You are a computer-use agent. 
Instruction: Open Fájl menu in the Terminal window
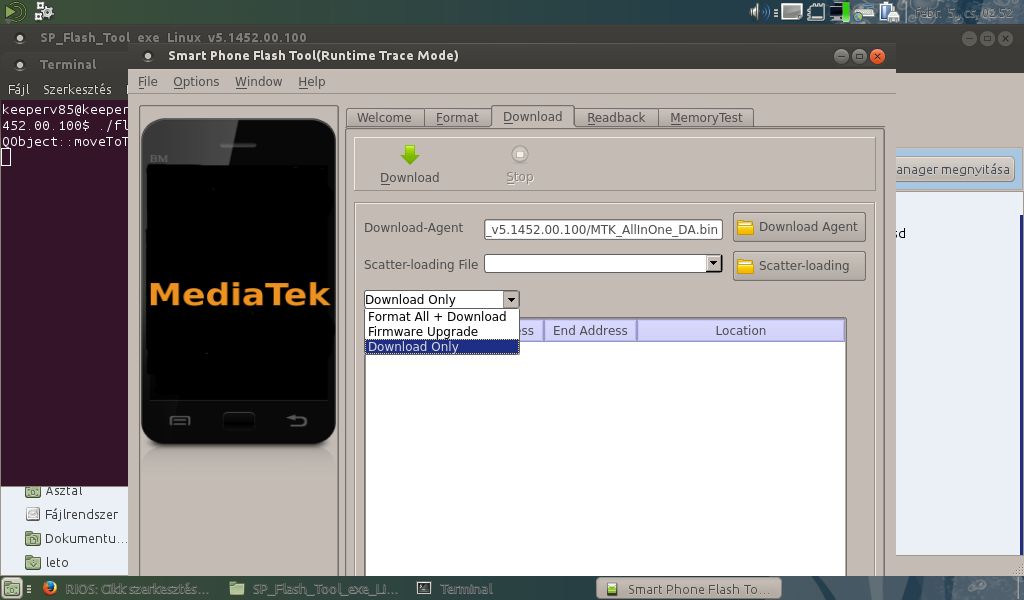(18, 89)
